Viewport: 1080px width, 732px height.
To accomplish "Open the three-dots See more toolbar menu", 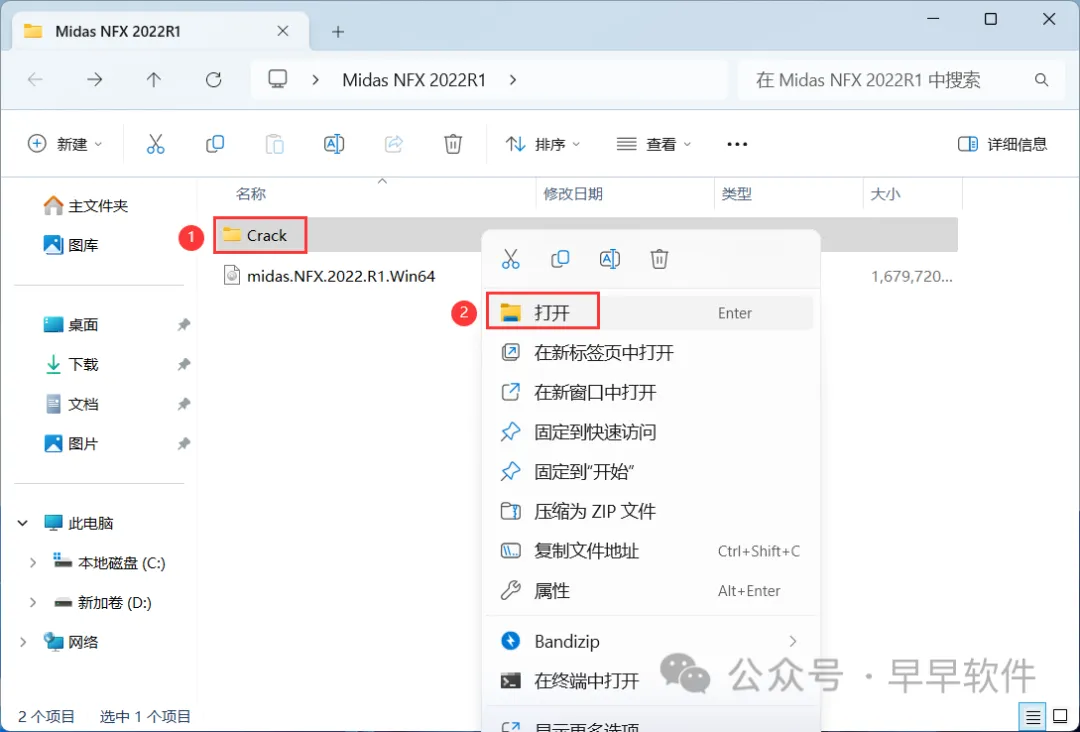I will (737, 144).
